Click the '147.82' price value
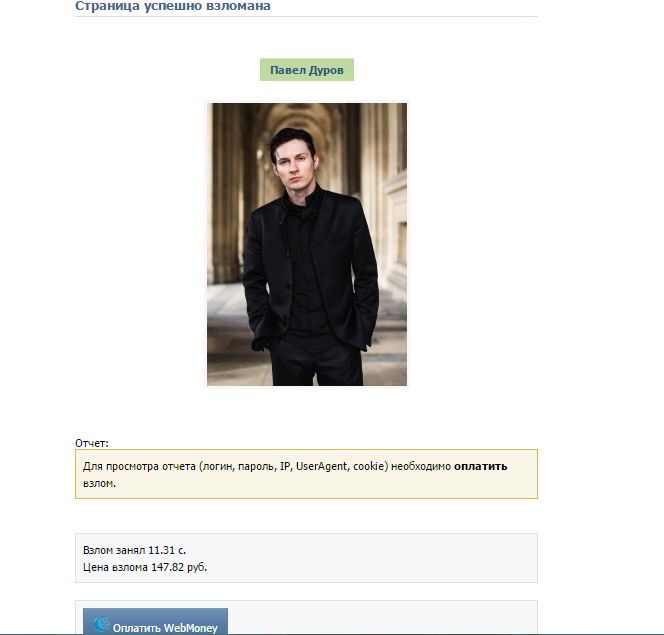Screen dimensions: 664x635 [167, 567]
